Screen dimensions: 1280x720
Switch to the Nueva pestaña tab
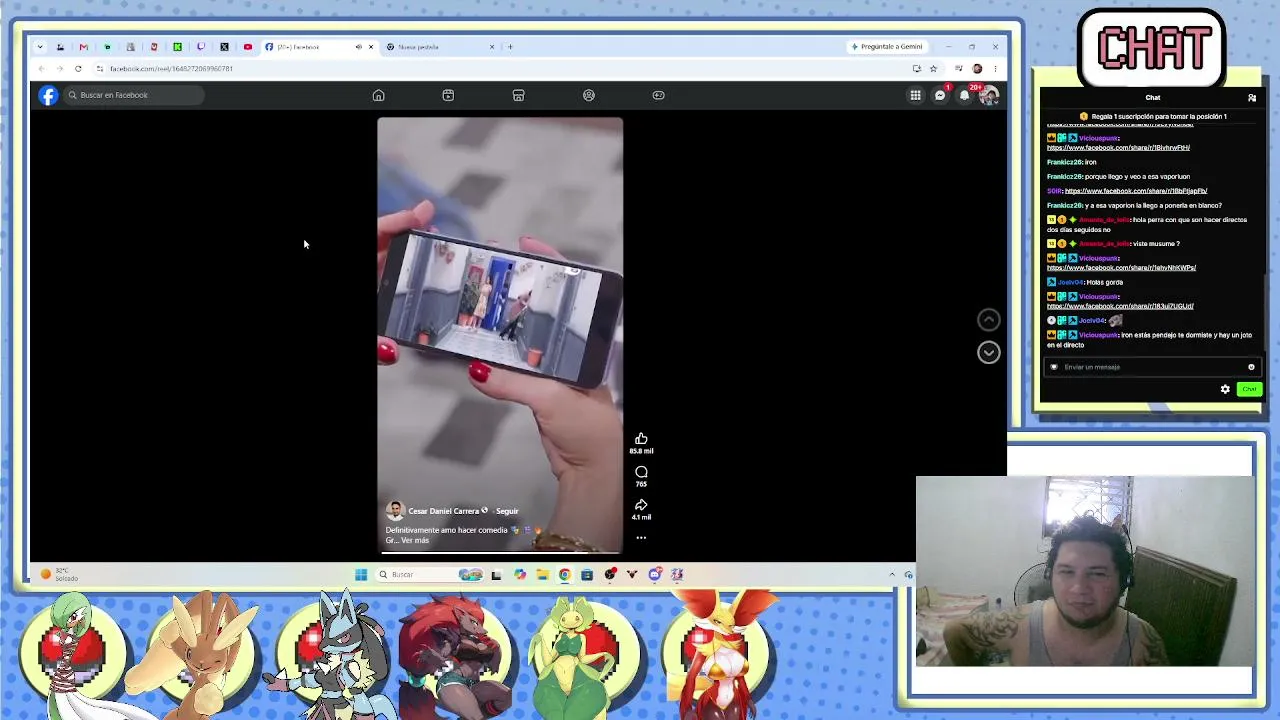[438, 47]
